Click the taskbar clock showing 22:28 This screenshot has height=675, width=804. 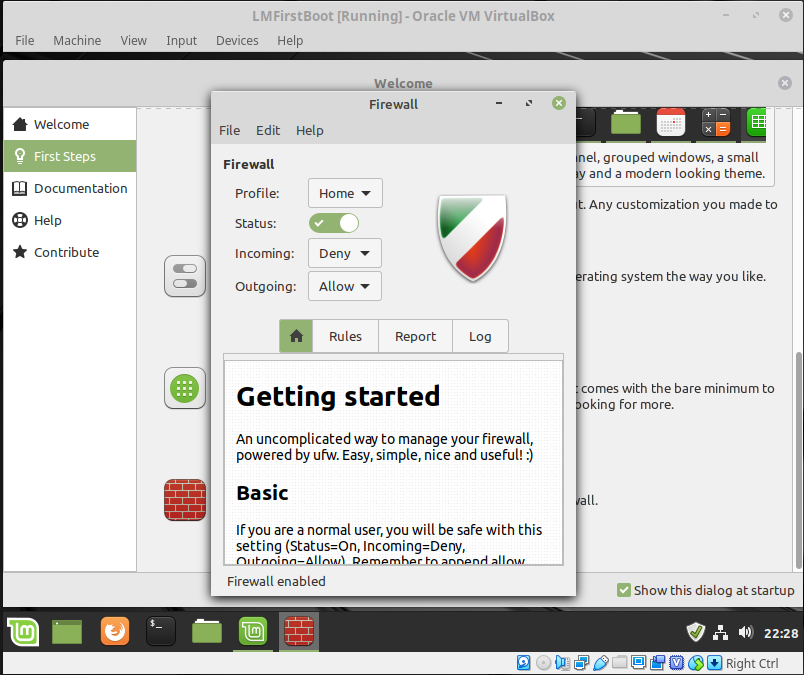tap(781, 633)
